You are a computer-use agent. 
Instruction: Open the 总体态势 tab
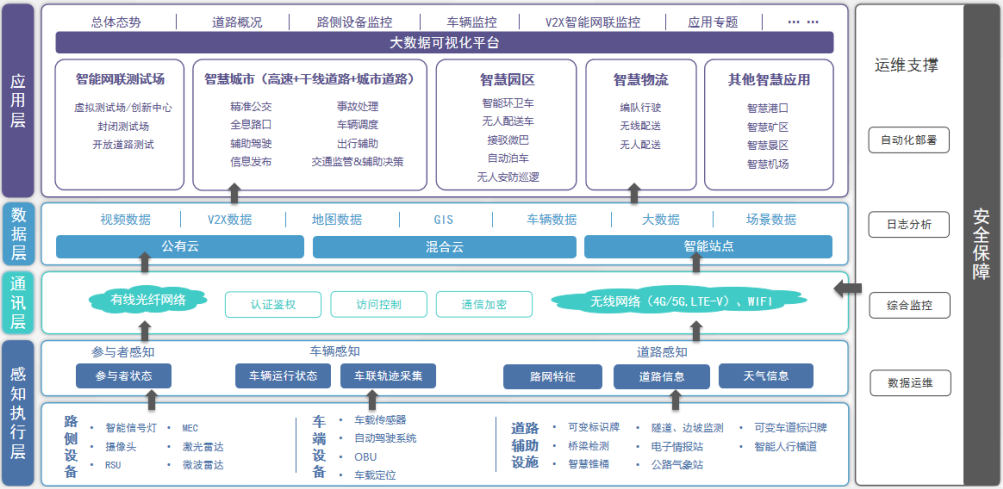pyautogui.click(x=114, y=21)
